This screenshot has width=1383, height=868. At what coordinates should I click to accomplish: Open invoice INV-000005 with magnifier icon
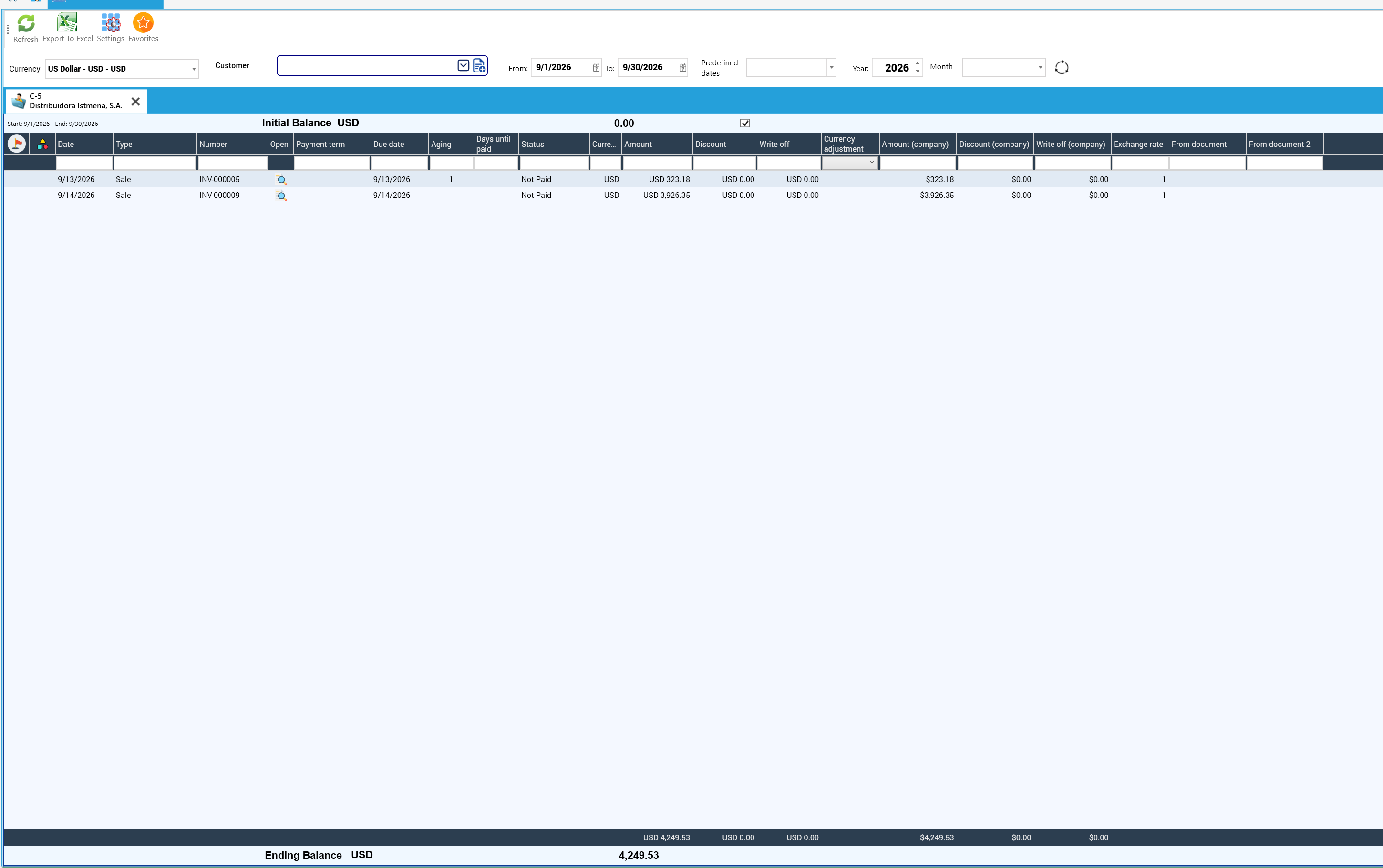coord(281,180)
